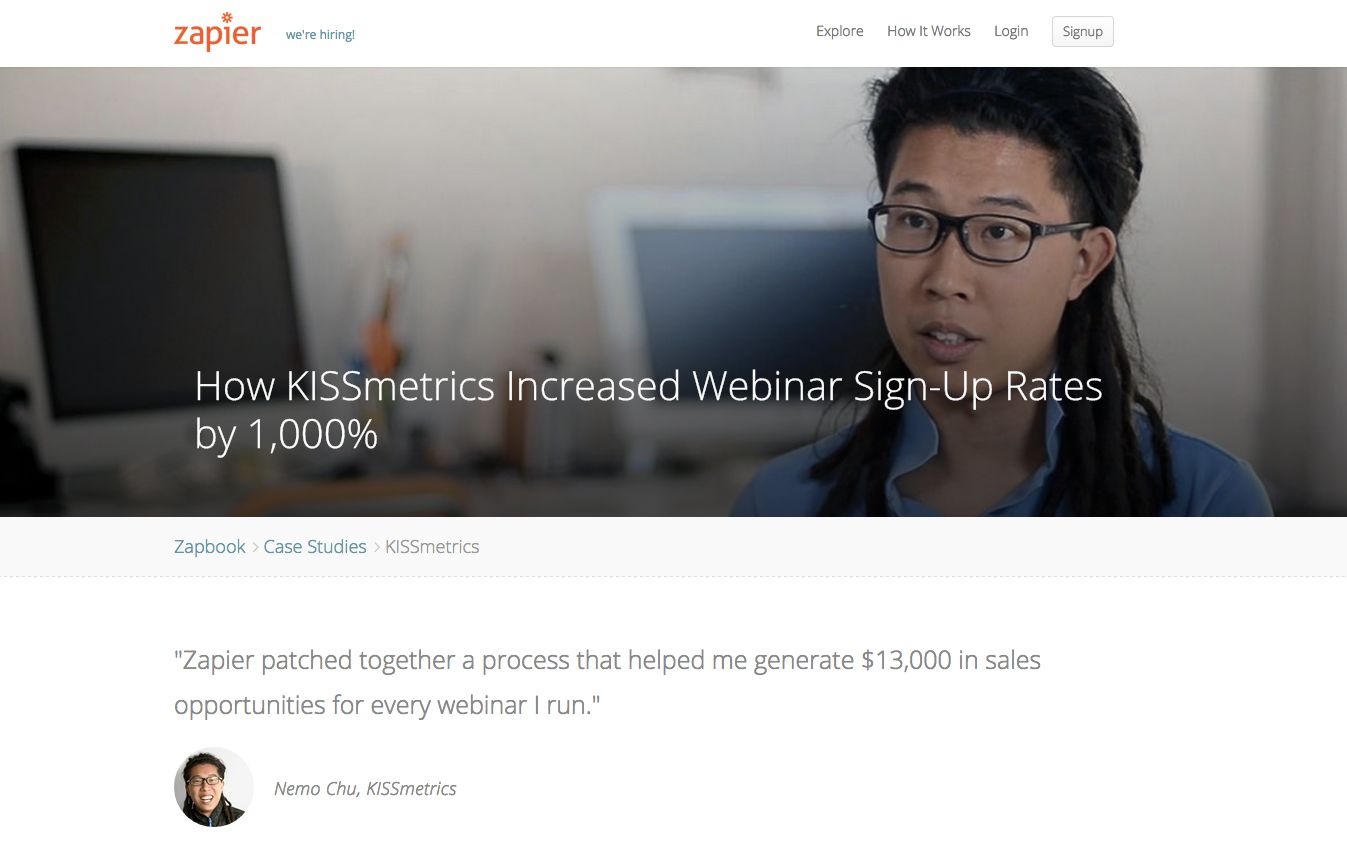The image size is (1347, 849).
Task: Select the KISSmetrics breadcrumb item
Action: point(432,547)
